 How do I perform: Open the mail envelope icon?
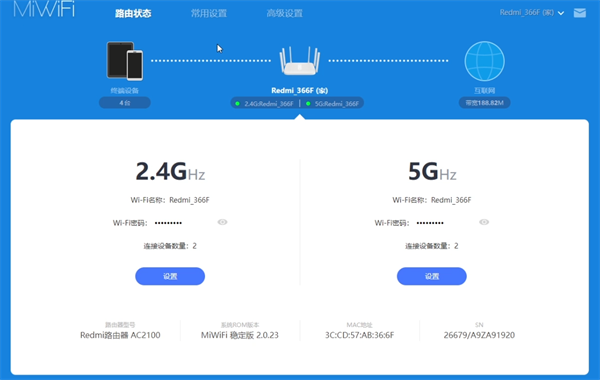580,13
